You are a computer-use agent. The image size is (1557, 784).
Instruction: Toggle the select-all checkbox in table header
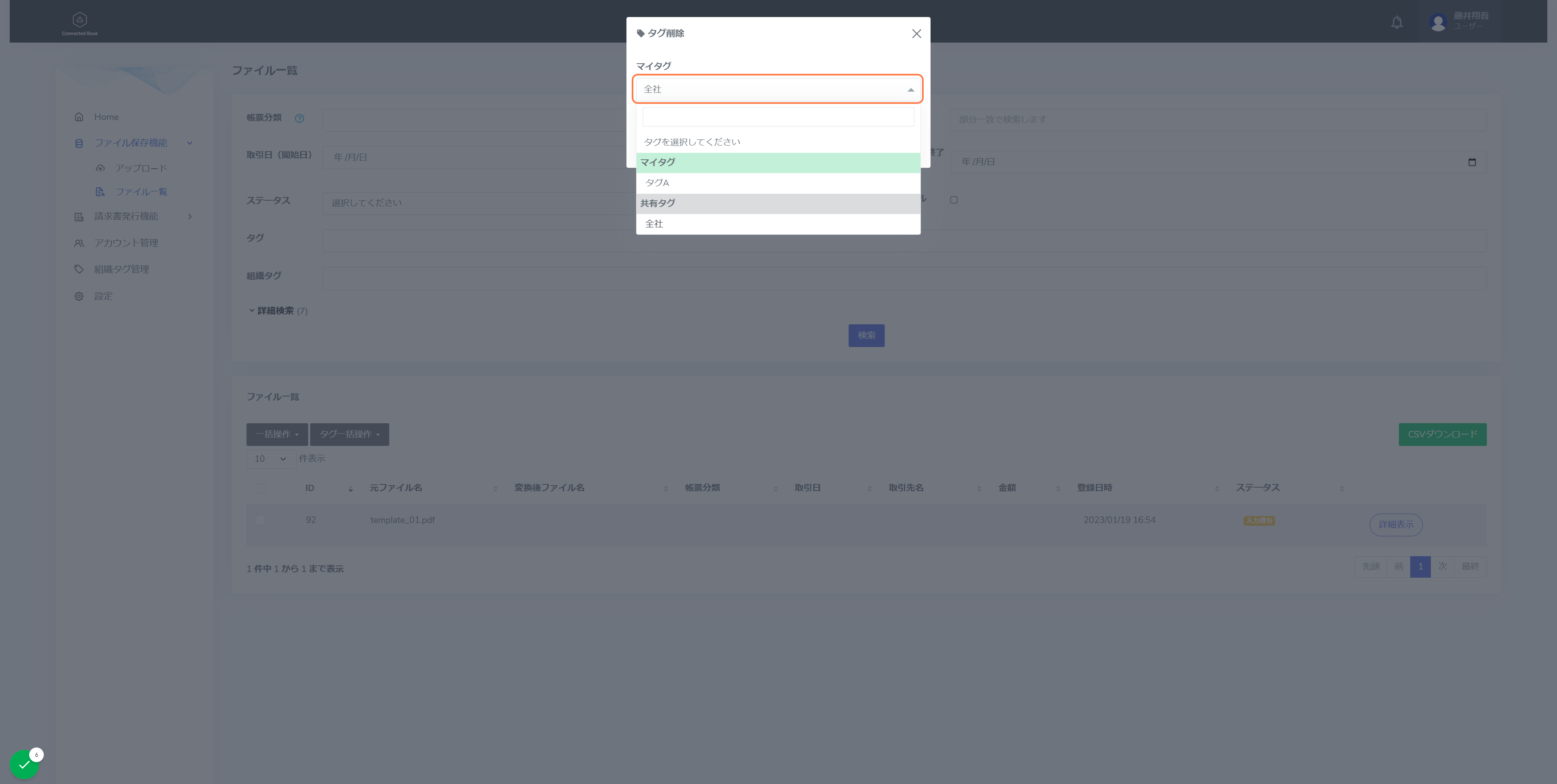(260, 488)
